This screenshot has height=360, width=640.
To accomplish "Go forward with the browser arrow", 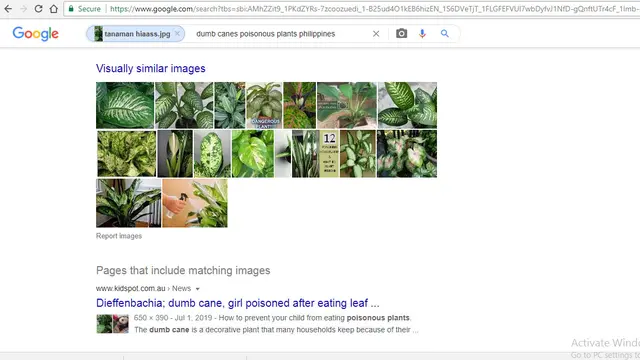I will pos(23,9).
